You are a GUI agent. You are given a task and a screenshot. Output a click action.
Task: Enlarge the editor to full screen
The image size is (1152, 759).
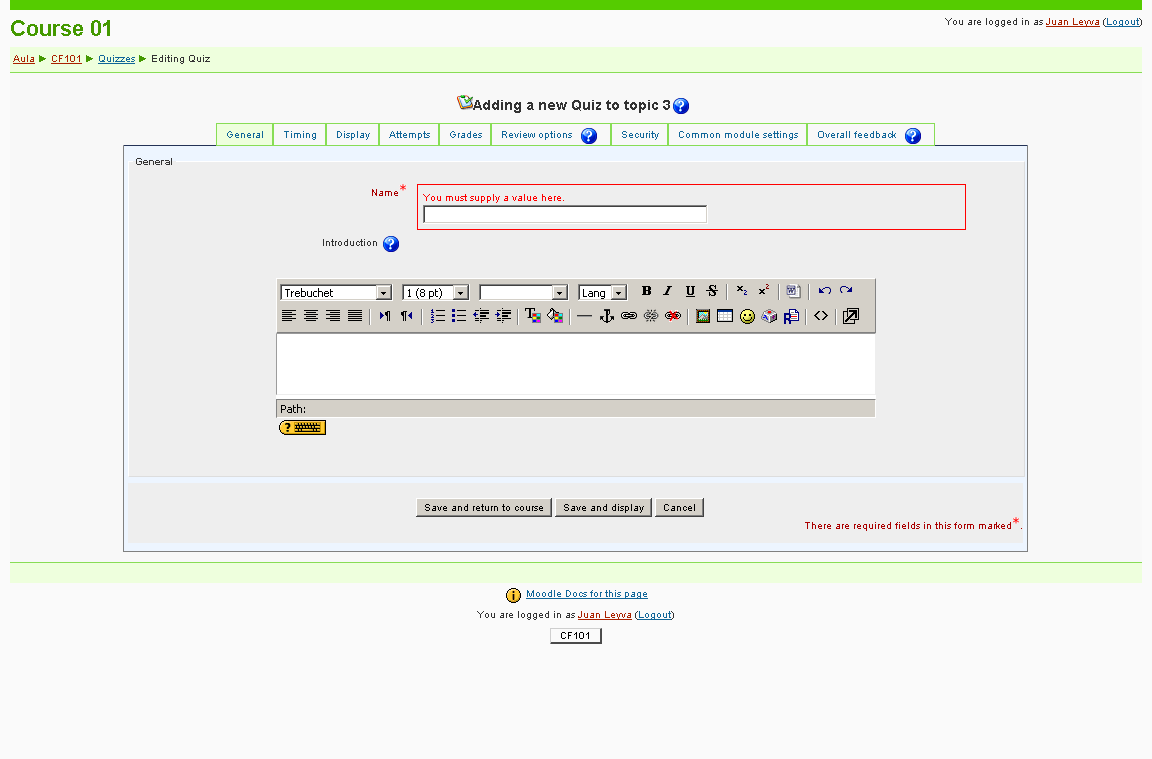(x=850, y=316)
